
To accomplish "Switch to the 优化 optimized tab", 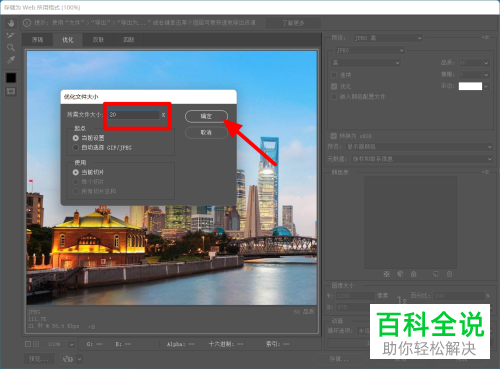I will tap(68, 40).
